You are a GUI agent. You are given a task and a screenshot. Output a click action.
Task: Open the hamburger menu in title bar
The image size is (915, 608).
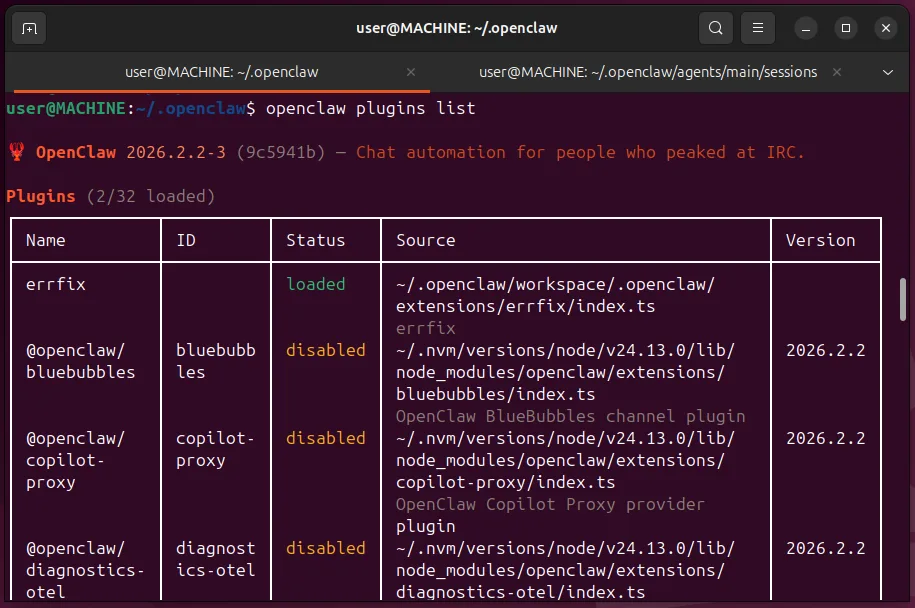click(x=758, y=28)
